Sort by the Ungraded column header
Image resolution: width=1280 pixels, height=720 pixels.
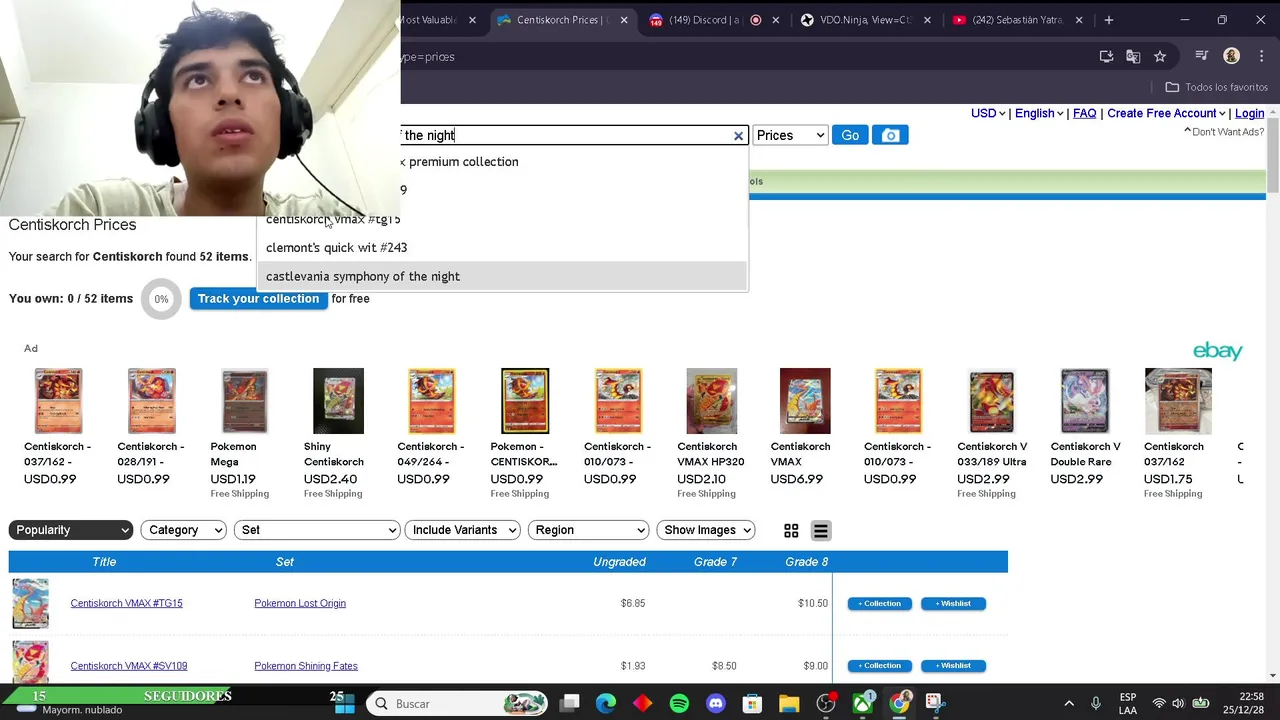click(x=619, y=562)
